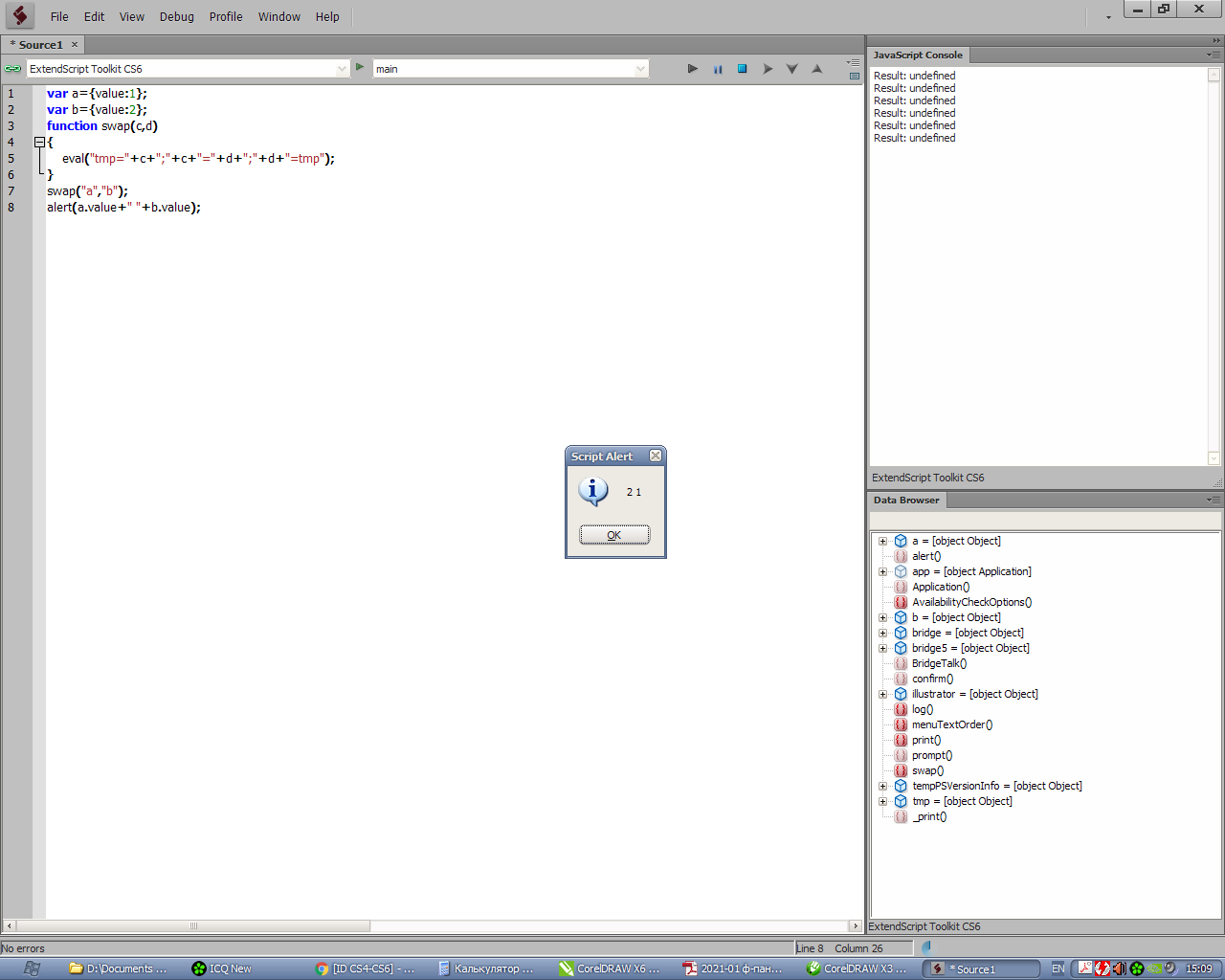
Task: Switch to CorelDRAW X6 in the taskbar
Action: click(610, 969)
